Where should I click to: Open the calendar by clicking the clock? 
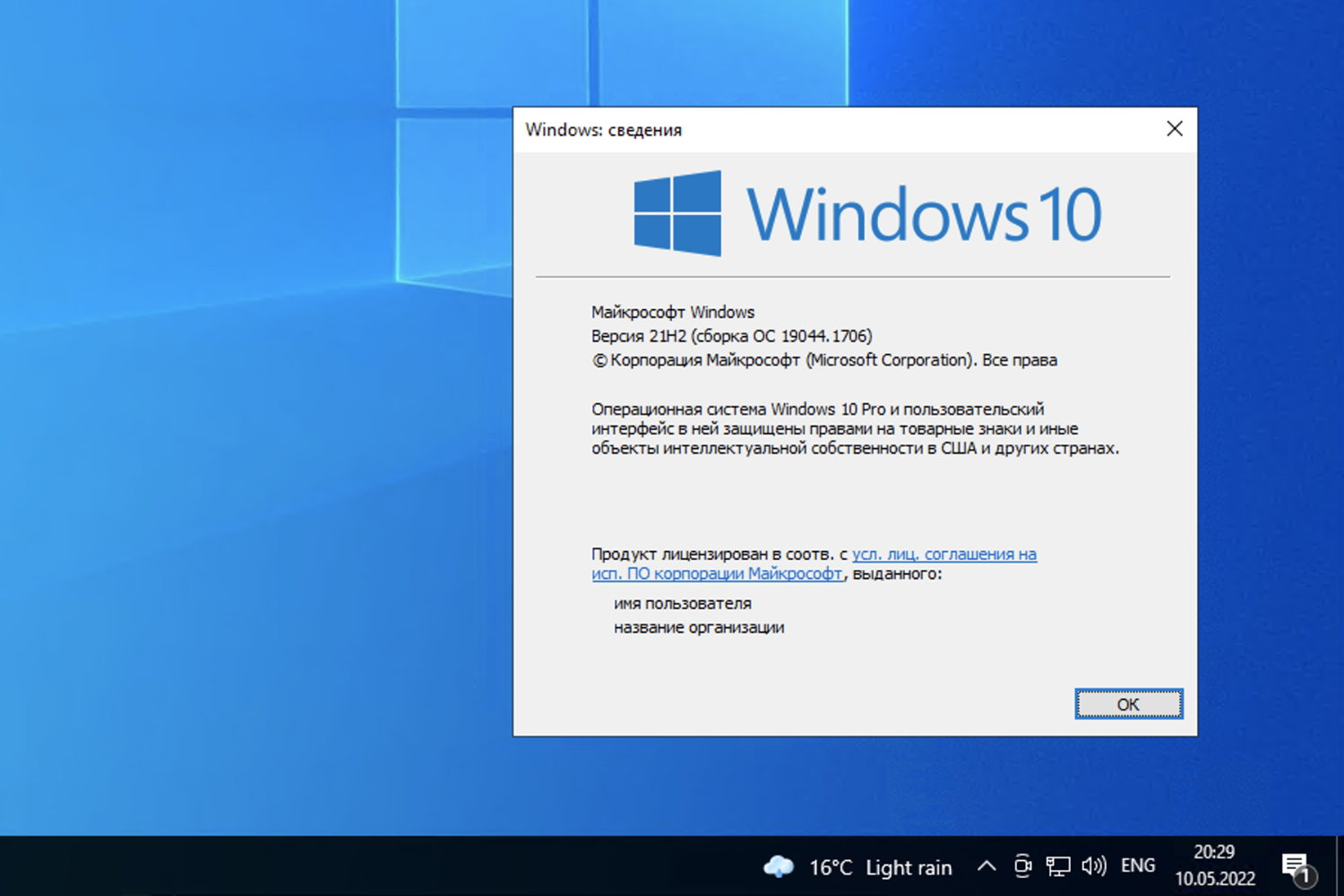tap(1214, 852)
